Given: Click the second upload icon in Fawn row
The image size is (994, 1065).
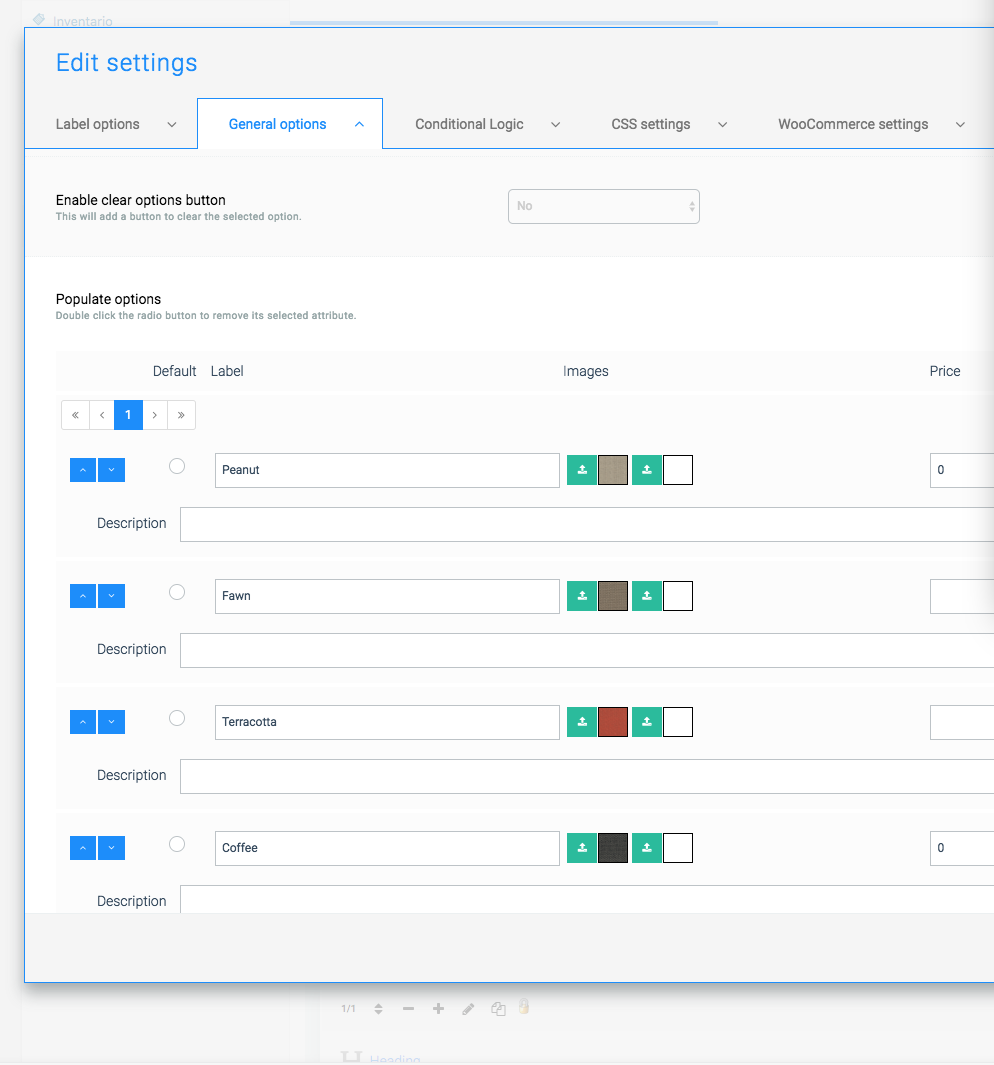Looking at the screenshot, I should [x=647, y=596].
